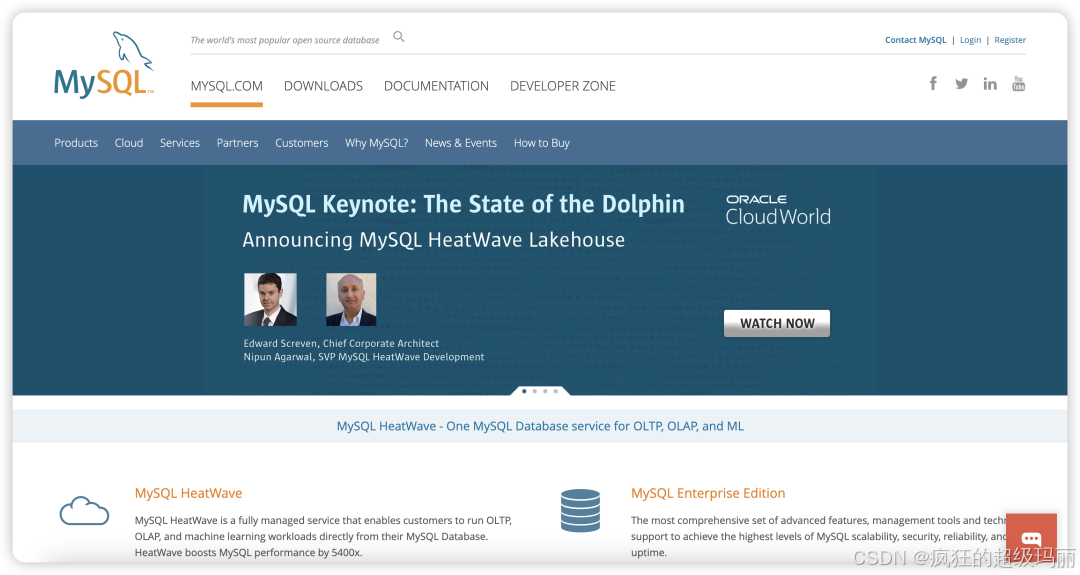Switch to DEVELOPER ZONE tab
The width and height of the screenshot is (1080, 575).
click(x=563, y=86)
